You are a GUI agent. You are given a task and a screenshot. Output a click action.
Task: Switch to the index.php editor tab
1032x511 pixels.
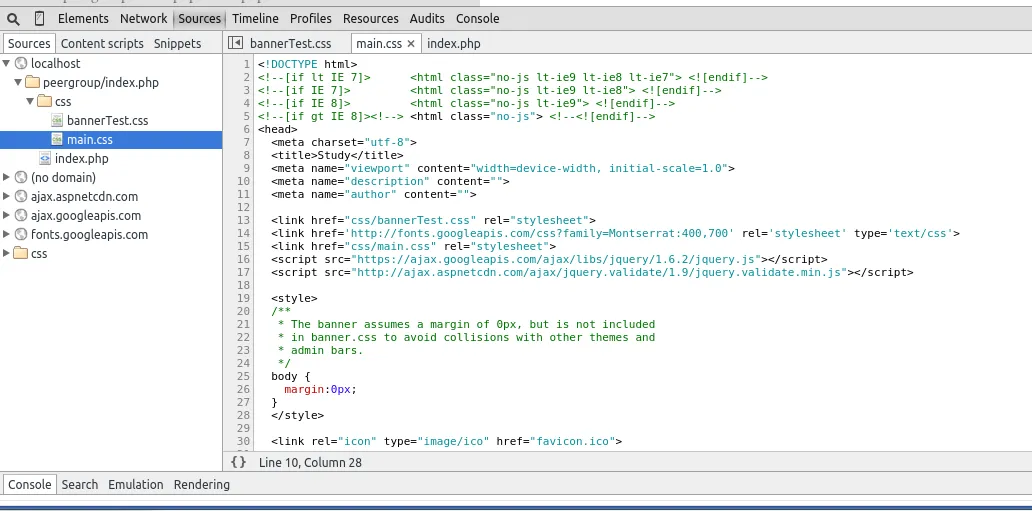click(453, 43)
